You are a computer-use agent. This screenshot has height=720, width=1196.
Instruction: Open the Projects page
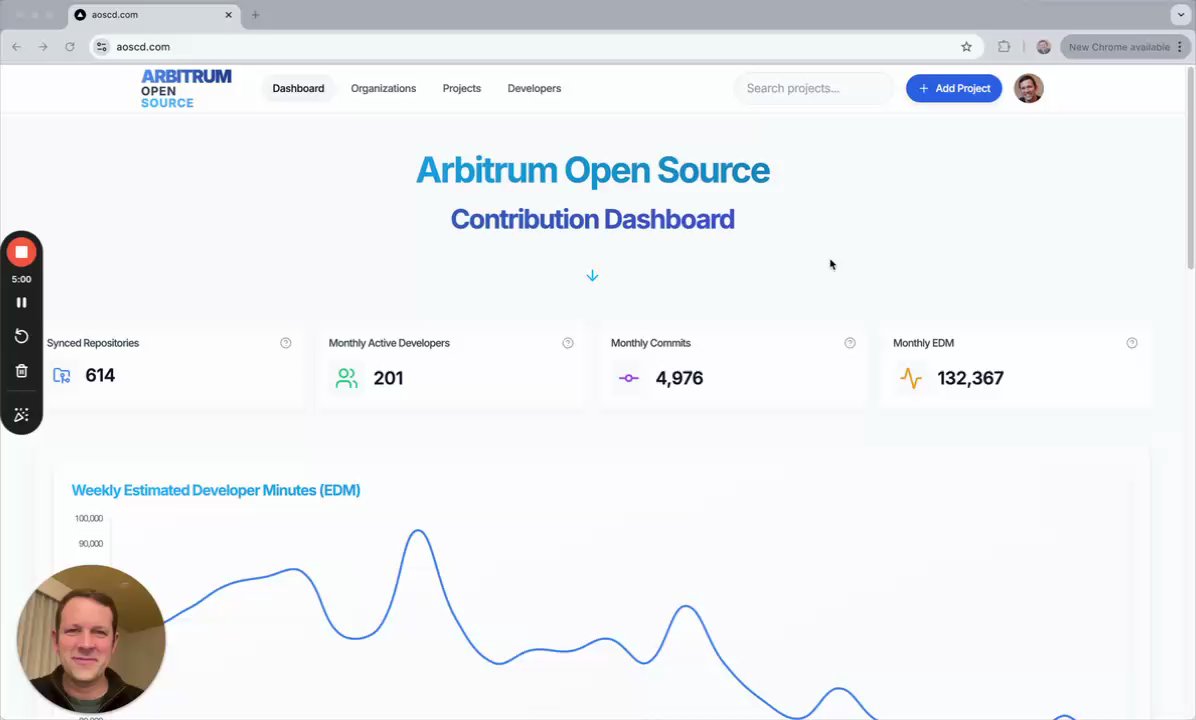coord(461,88)
